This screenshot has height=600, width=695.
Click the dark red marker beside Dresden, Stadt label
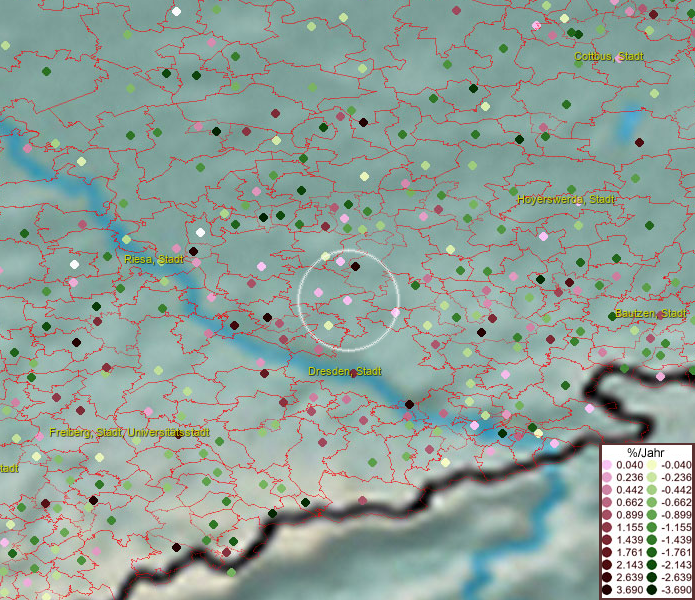point(353,374)
